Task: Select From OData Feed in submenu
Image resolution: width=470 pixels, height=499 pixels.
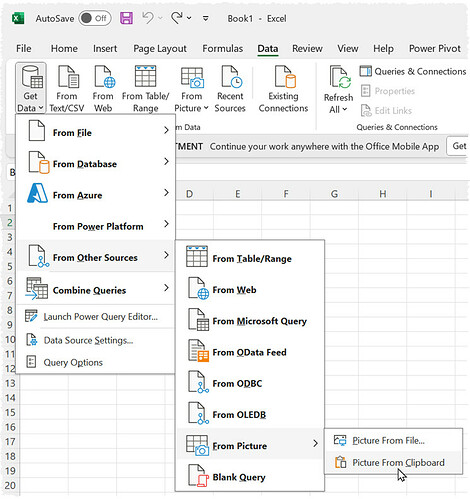Action: [x=250, y=352]
